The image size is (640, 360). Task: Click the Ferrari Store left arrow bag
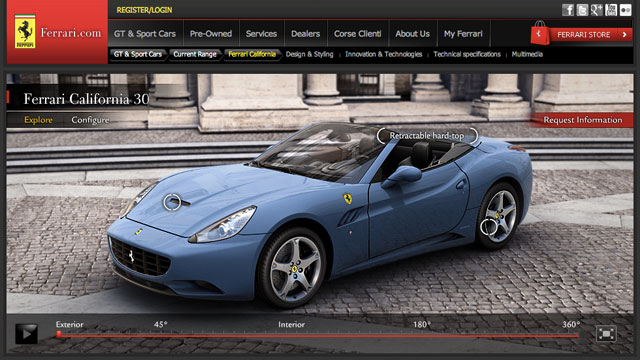click(x=540, y=33)
